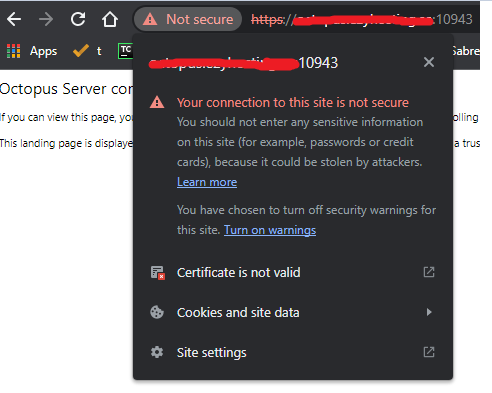Image resolution: width=492 pixels, height=393 pixels.
Task: Follow the Learn more link
Action: click(207, 182)
